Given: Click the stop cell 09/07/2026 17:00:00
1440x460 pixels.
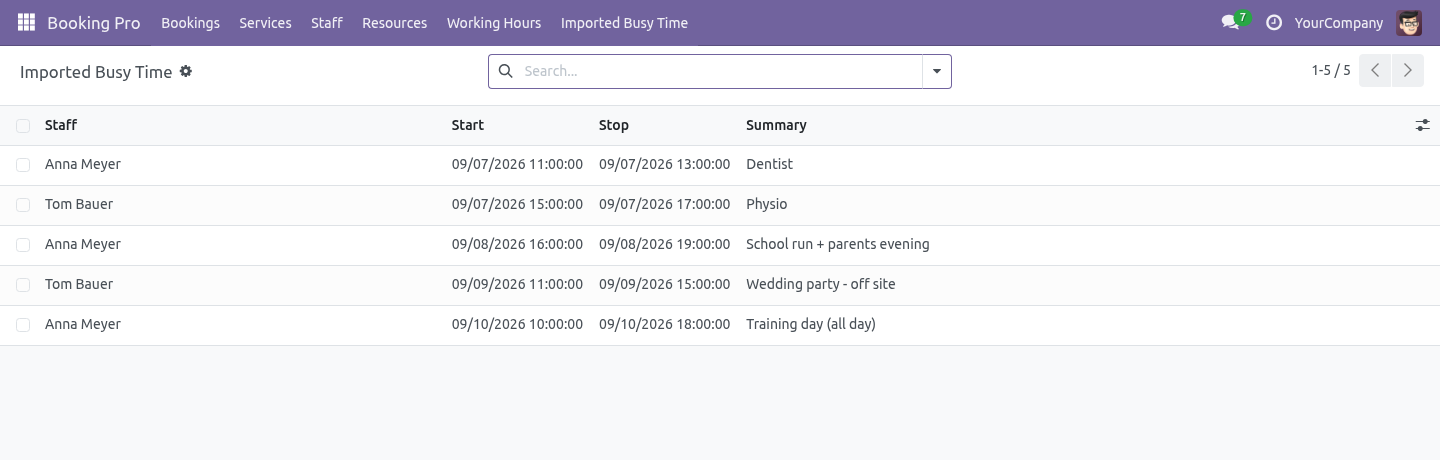Looking at the screenshot, I should pos(664,204).
